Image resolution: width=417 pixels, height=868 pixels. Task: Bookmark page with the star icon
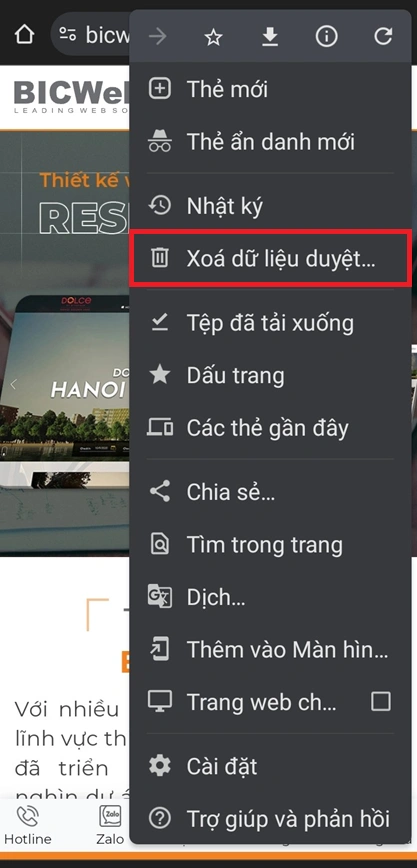(213, 37)
